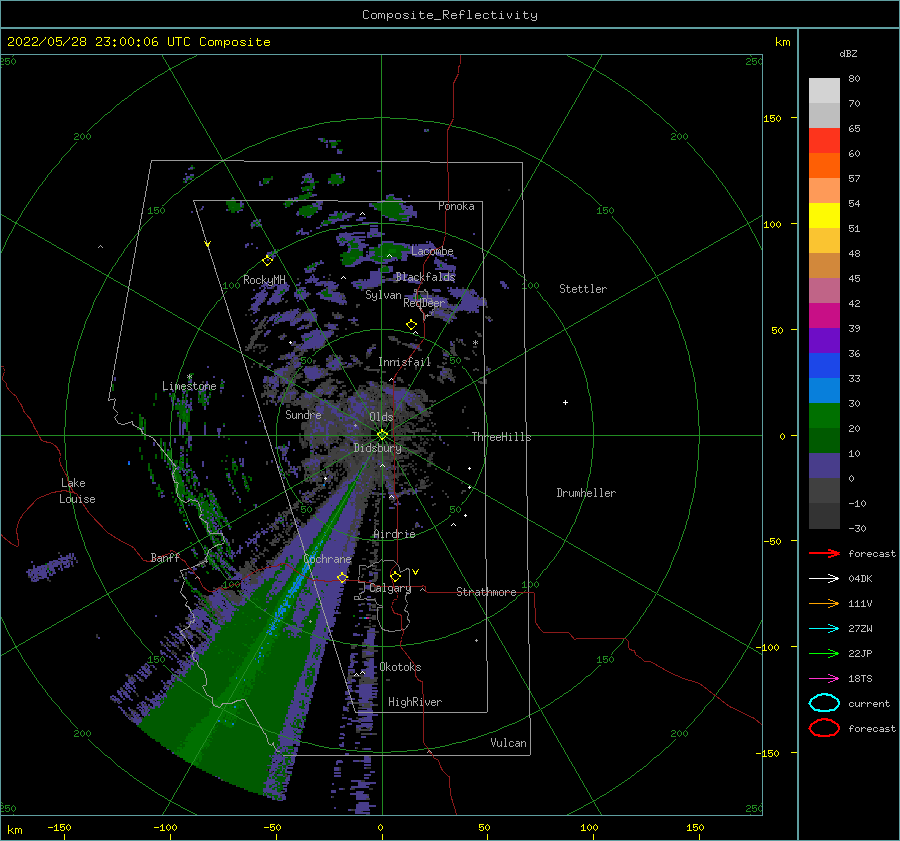Click the Airdrie label
The width and height of the screenshot is (900, 841).
click(394, 534)
